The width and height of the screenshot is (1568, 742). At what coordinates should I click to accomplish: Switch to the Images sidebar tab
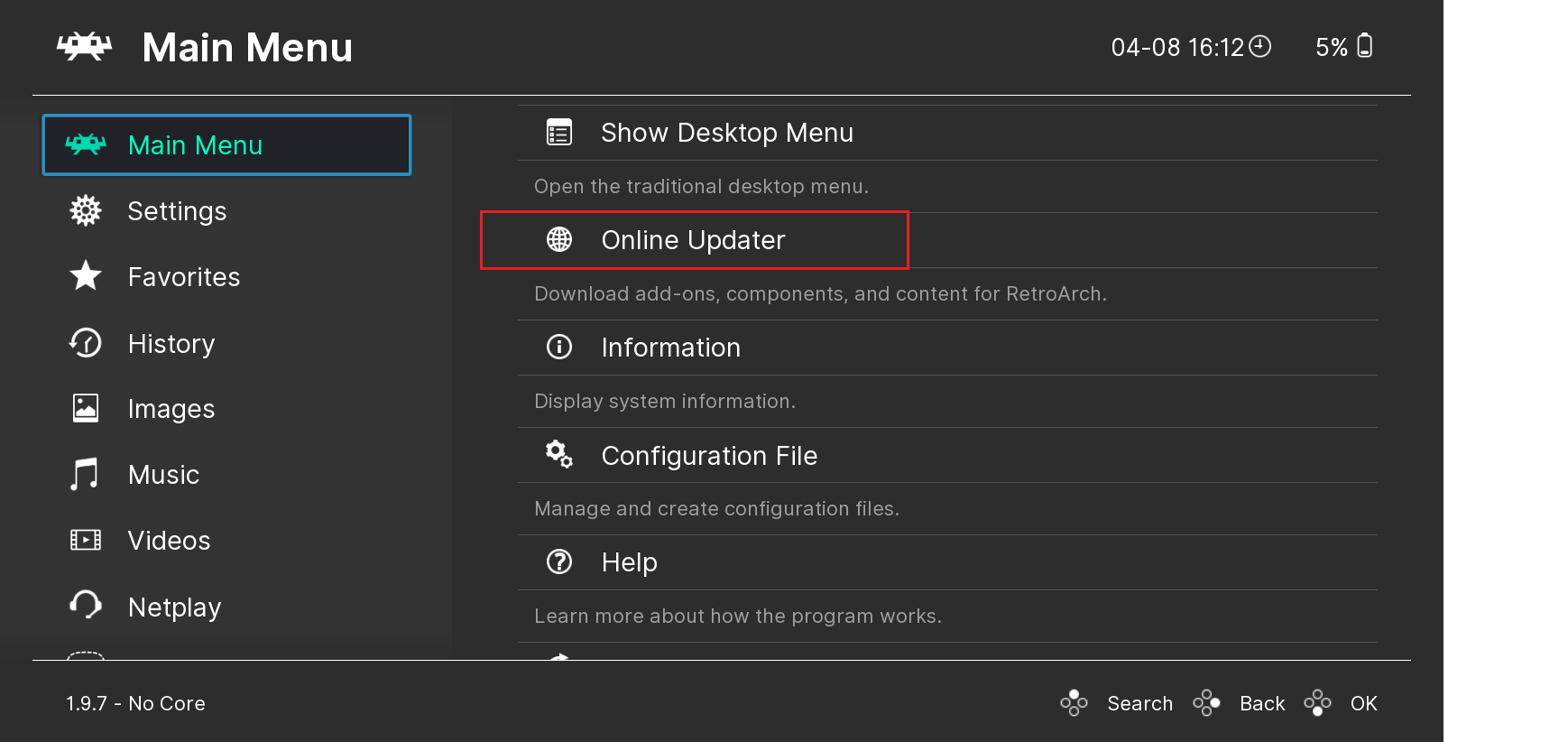tap(226, 408)
